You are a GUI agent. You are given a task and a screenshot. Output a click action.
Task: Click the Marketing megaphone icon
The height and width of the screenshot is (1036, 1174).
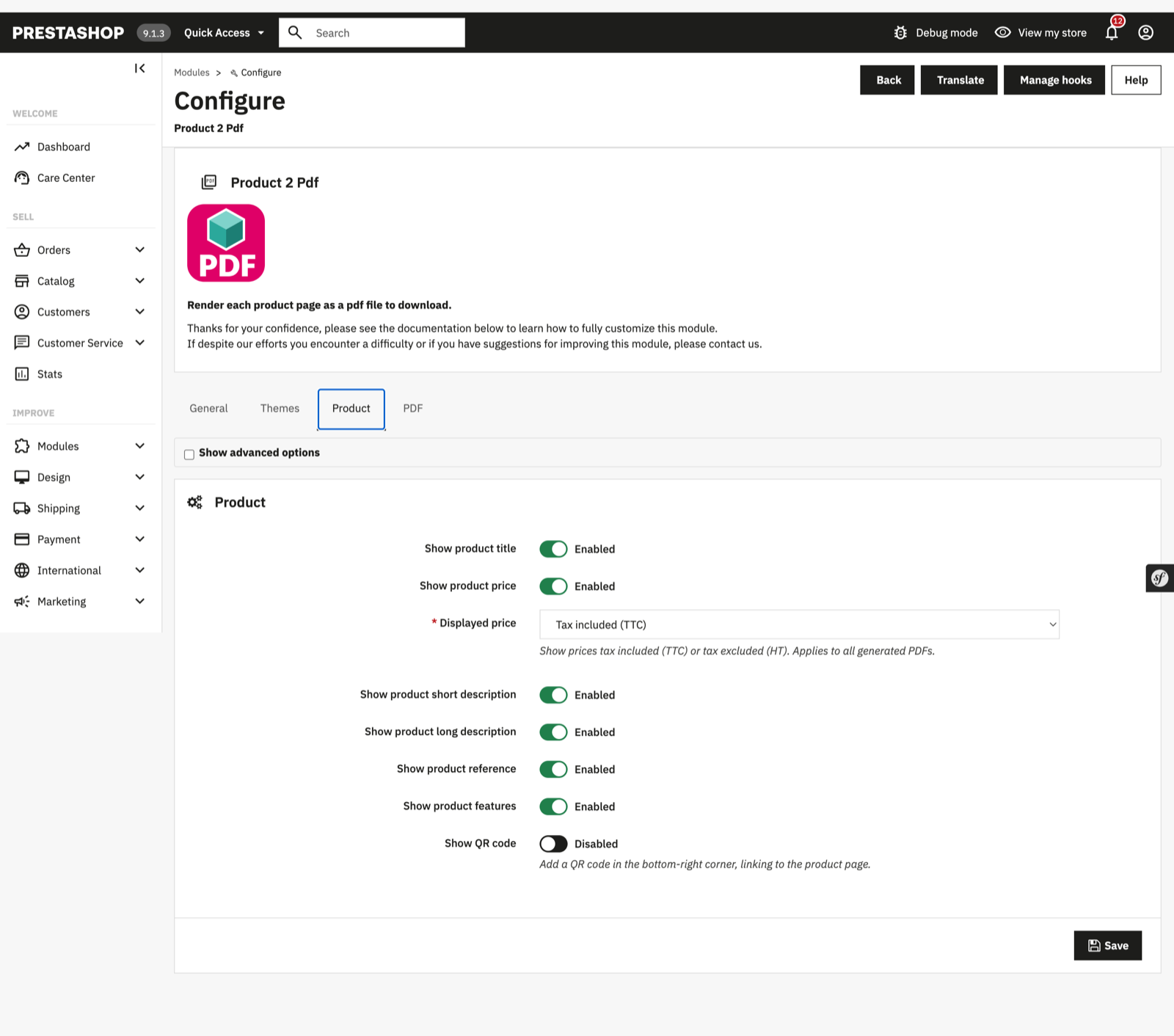pyautogui.click(x=22, y=602)
